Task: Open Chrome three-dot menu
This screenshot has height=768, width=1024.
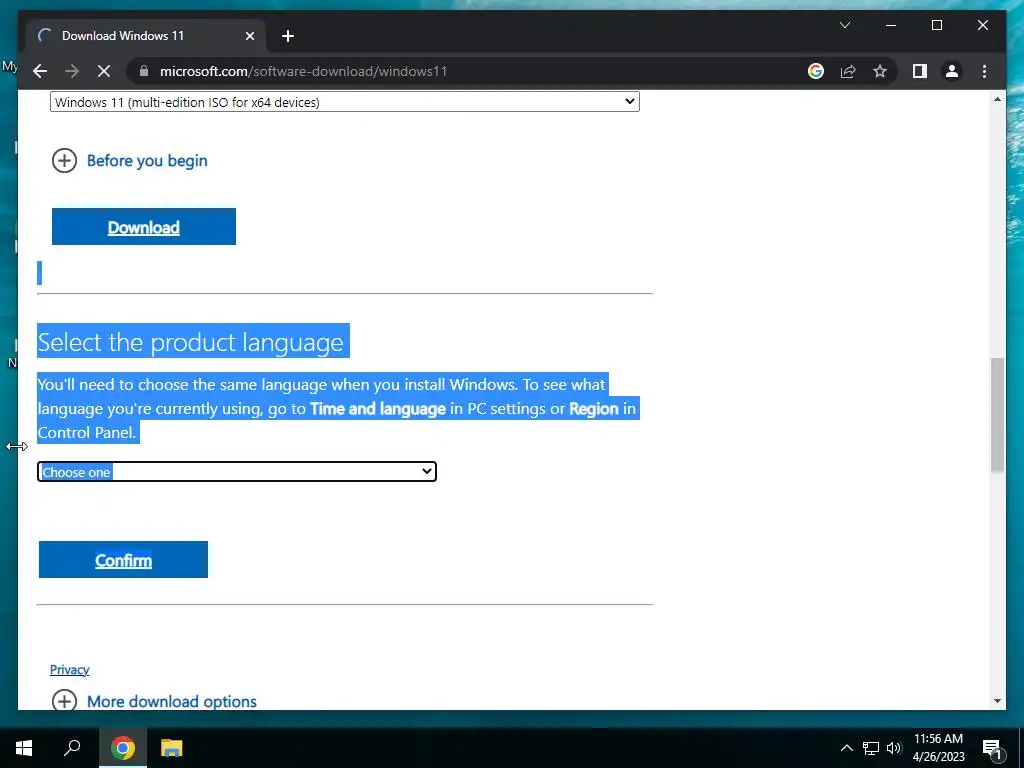Action: 984,71
